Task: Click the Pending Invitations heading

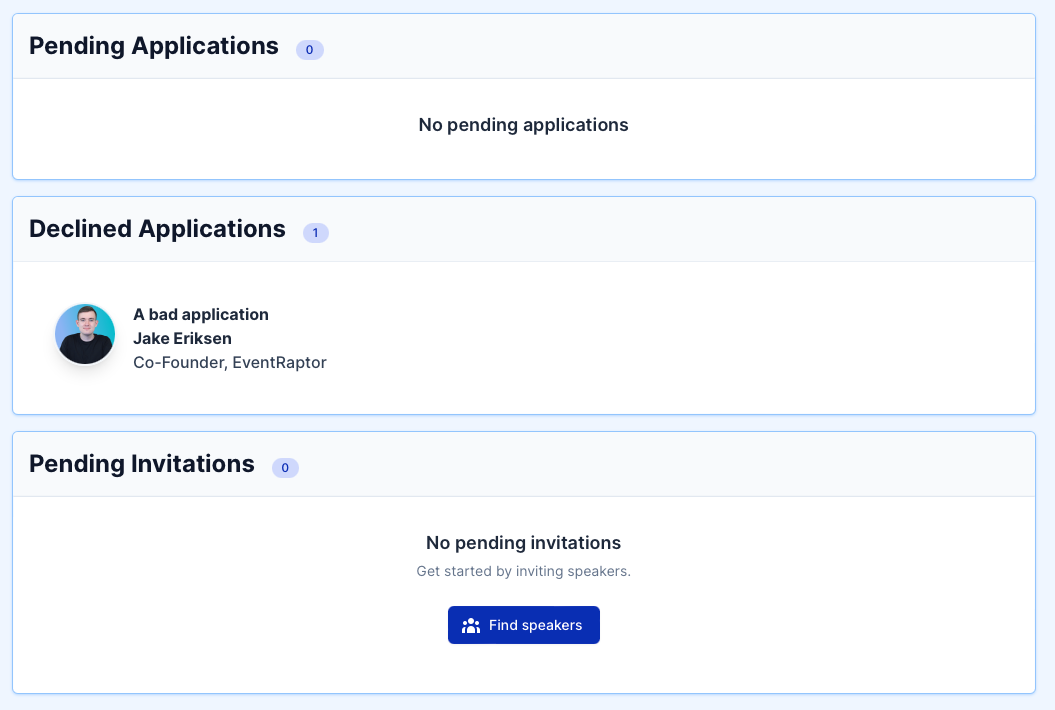Action: pyautogui.click(x=142, y=464)
